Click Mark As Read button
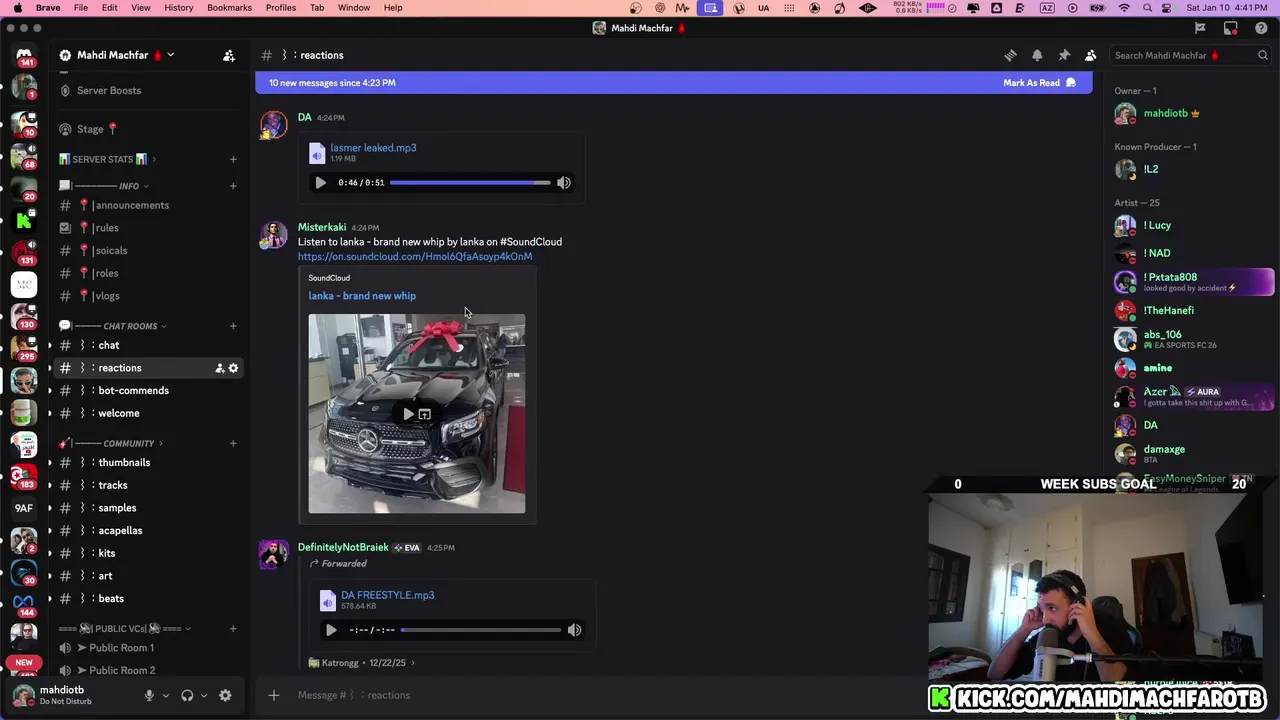Image resolution: width=1280 pixels, height=720 pixels. point(1039,83)
